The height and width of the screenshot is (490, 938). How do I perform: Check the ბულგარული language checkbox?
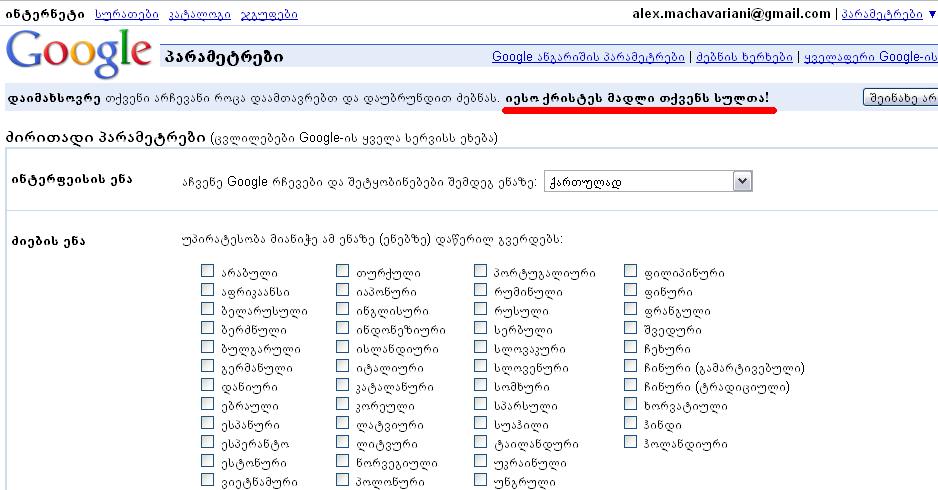pyautogui.click(x=208, y=347)
